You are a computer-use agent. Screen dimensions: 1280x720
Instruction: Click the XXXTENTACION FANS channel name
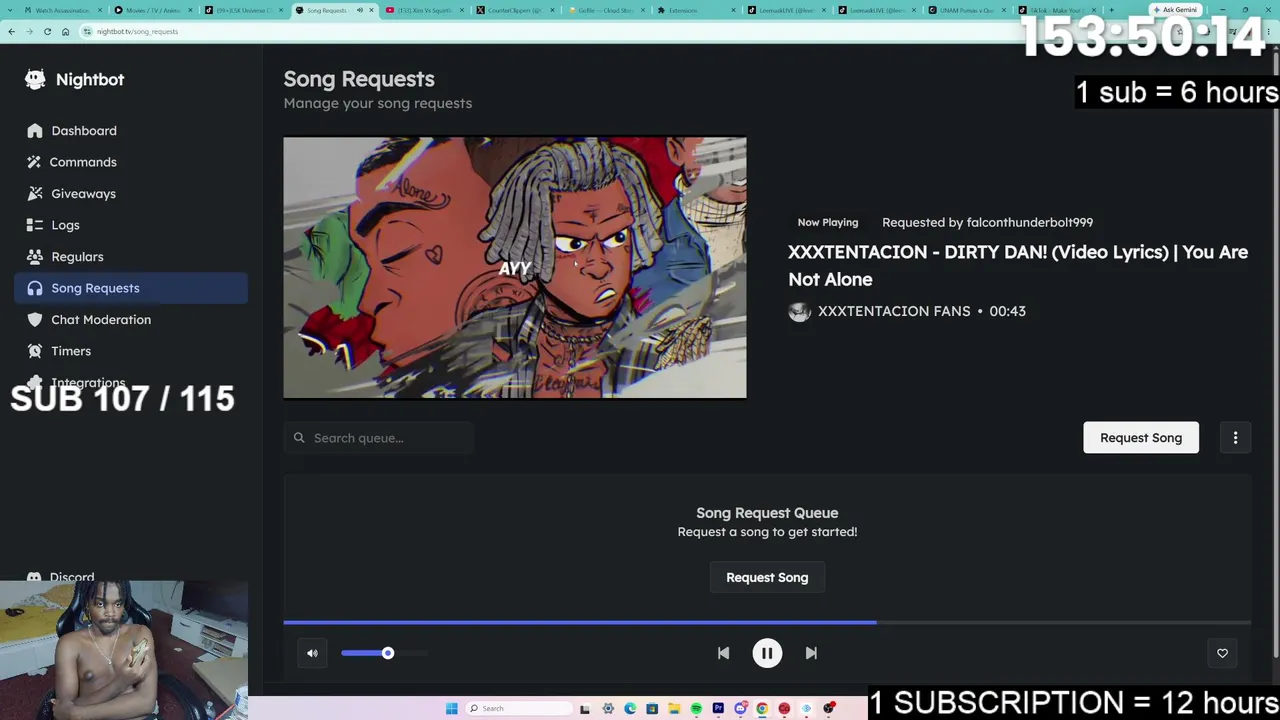pos(894,311)
